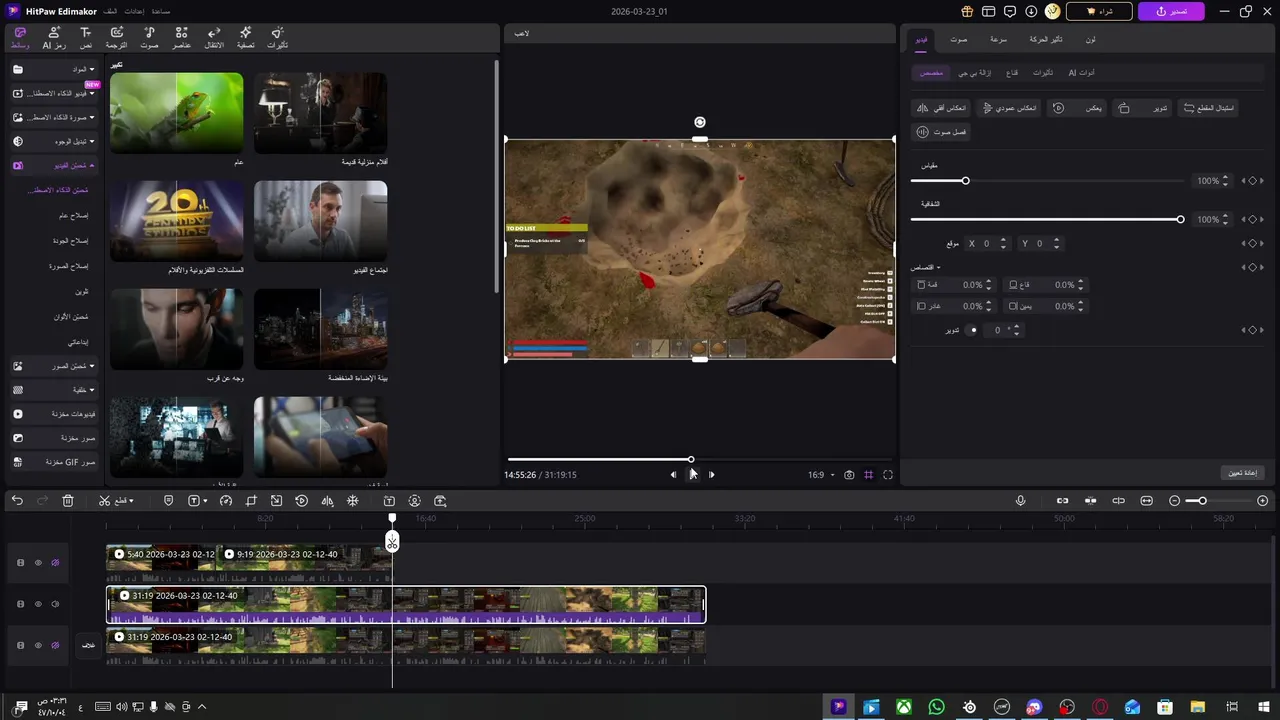
Task: Select the chameleon enhancement model thumbnail (عام)
Action: pyautogui.click(x=176, y=113)
